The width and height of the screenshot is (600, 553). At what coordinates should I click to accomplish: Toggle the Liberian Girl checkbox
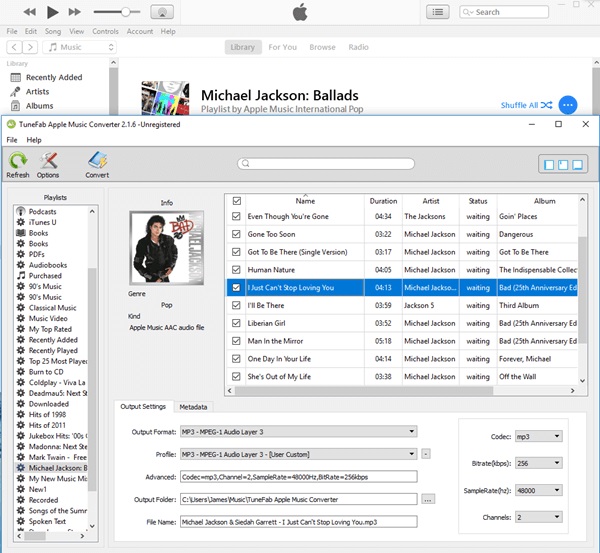coord(236,323)
